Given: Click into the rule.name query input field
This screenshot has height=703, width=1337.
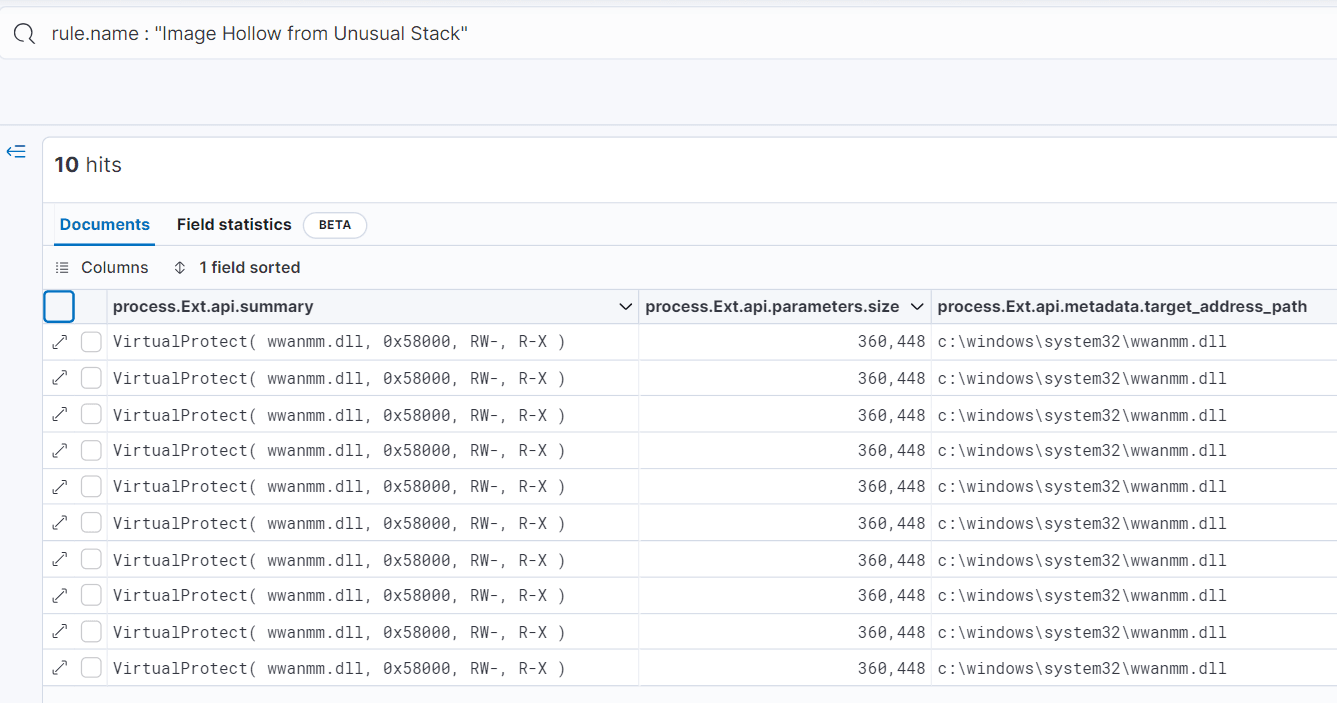Looking at the screenshot, I should pyautogui.click(x=600, y=34).
